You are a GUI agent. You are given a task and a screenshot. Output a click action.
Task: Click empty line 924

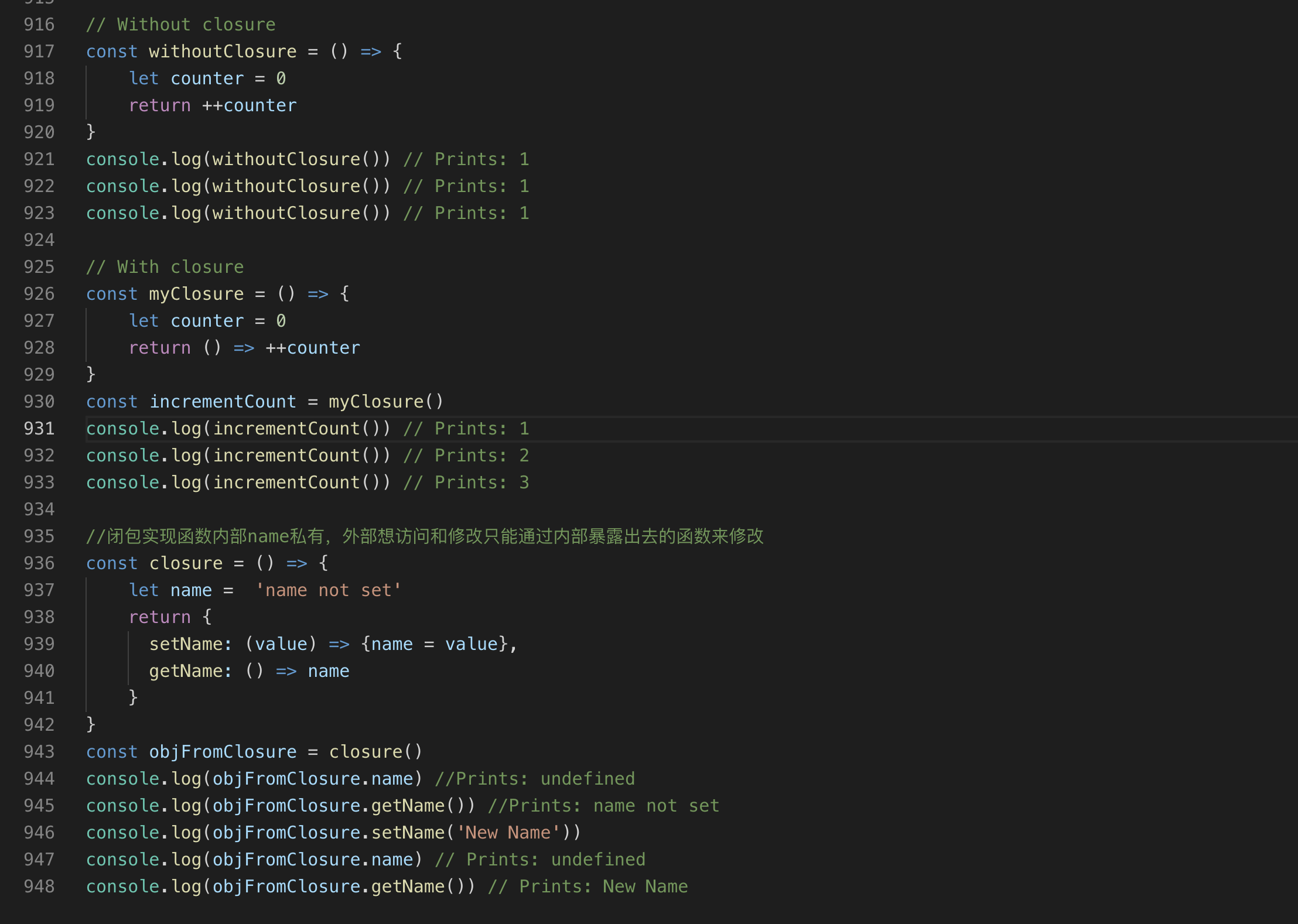pos(234,240)
